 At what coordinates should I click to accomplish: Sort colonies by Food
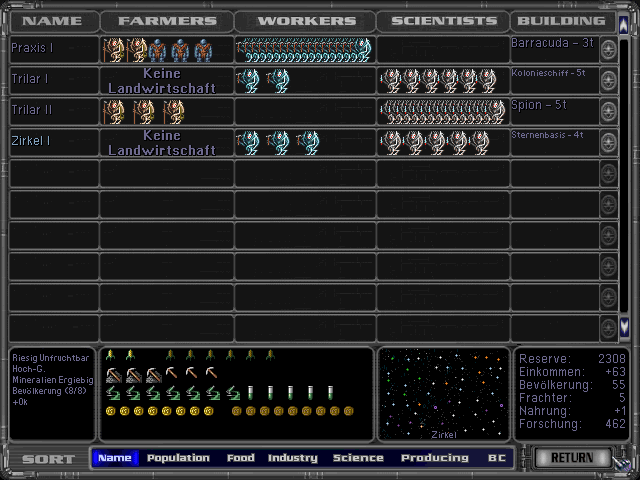[x=240, y=458]
